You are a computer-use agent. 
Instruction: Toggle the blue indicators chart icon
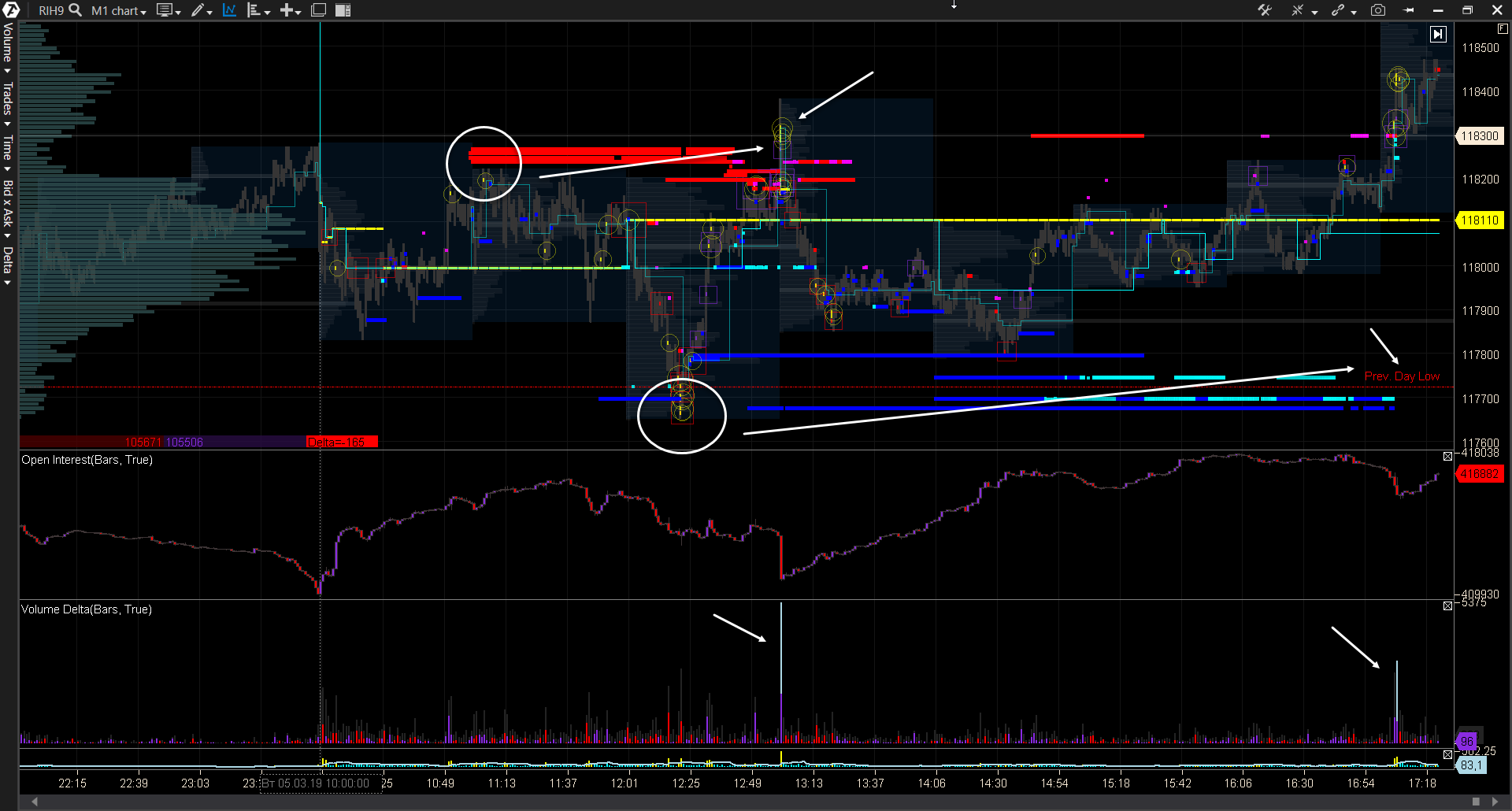tap(229, 10)
